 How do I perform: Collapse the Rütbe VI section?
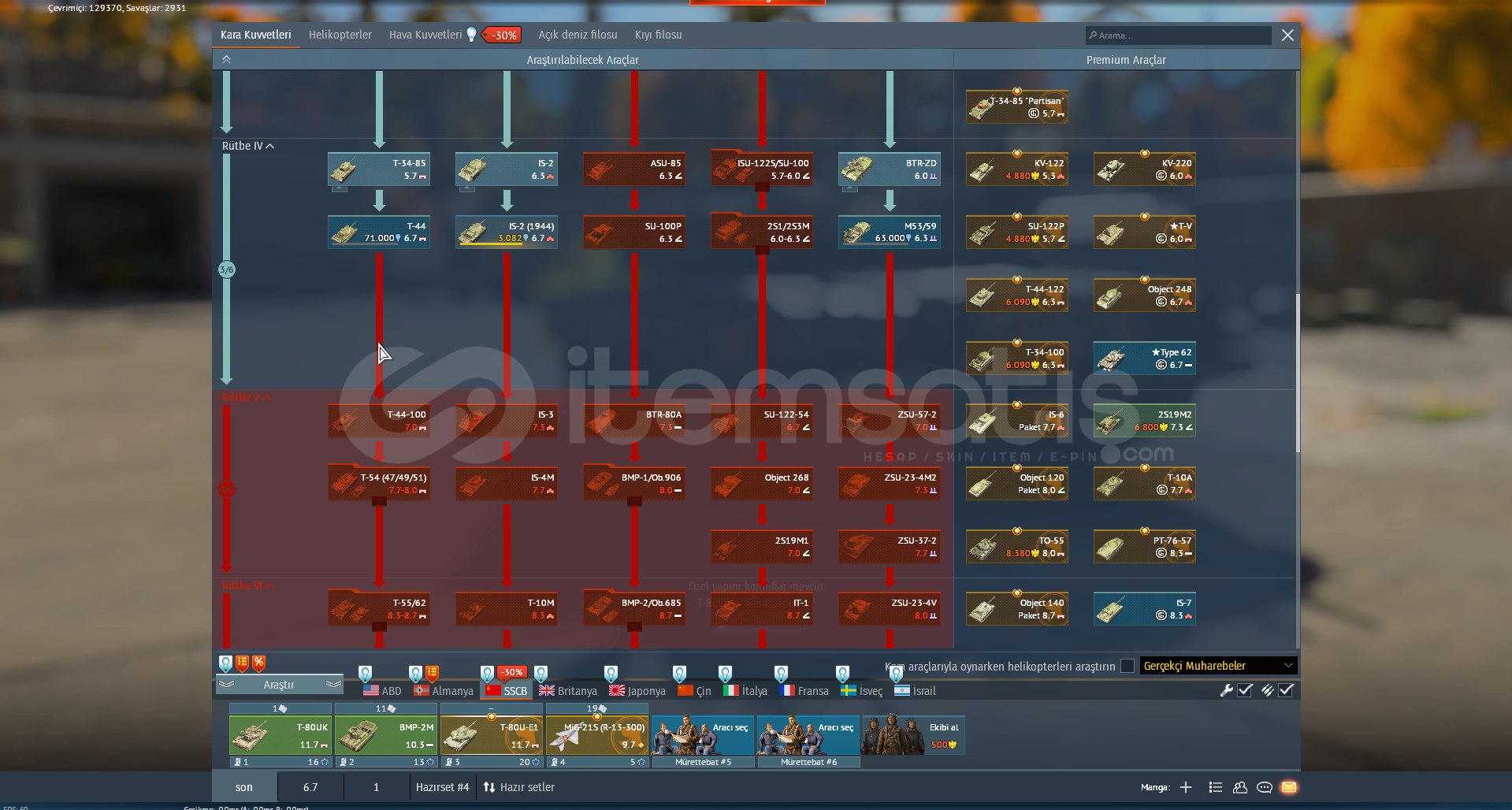coord(248,585)
